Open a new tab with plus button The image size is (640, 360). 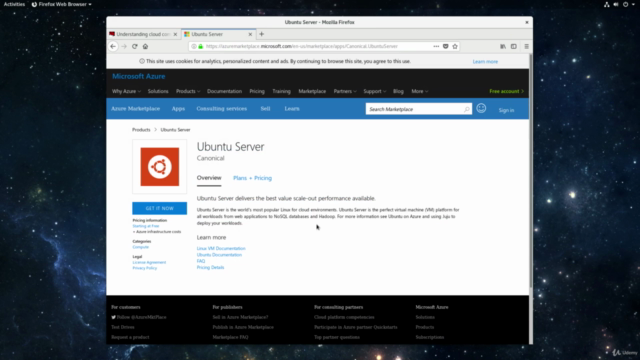(262, 34)
